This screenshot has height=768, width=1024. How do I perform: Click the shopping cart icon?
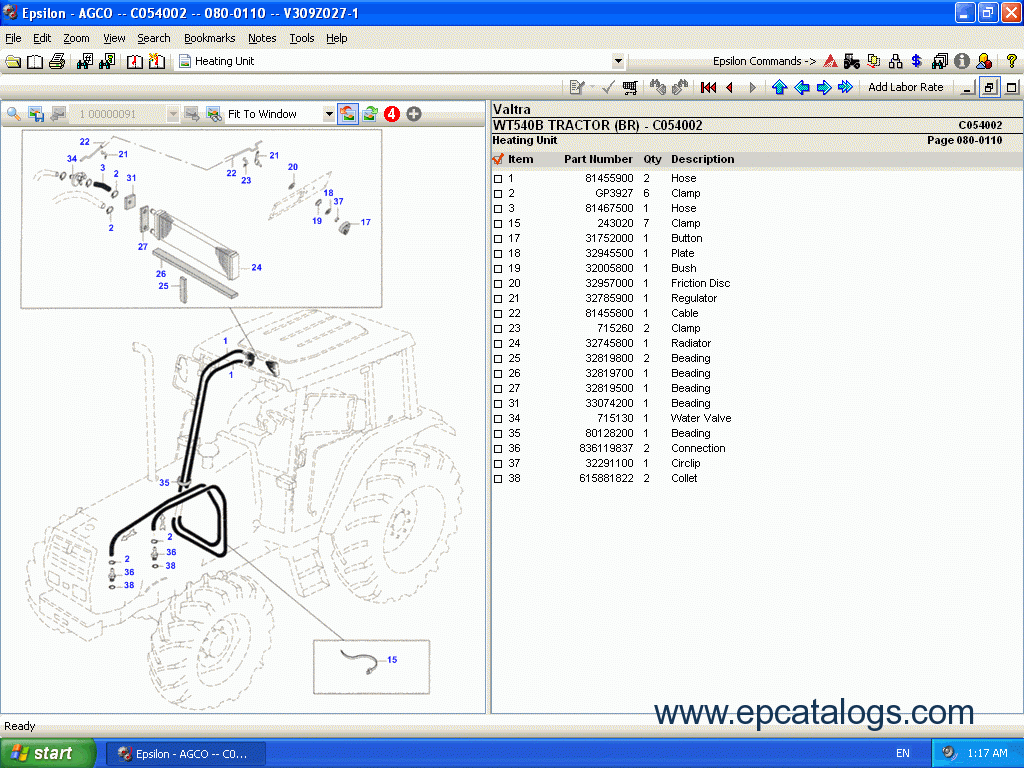pos(630,88)
